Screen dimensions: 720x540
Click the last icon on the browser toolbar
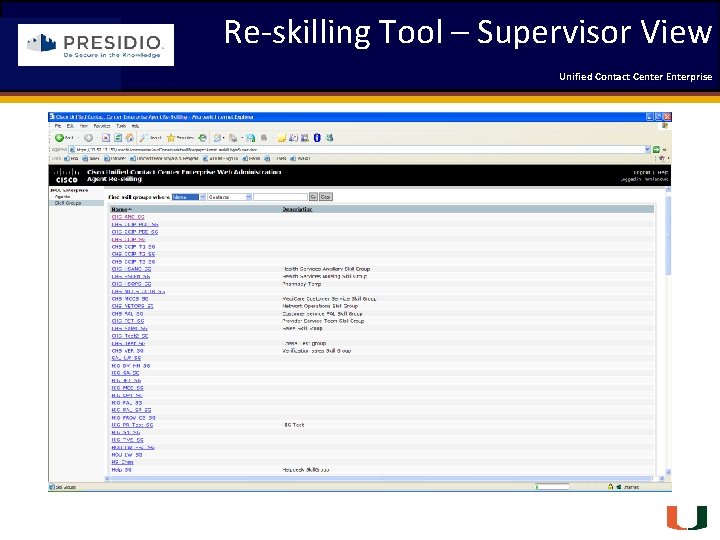(329, 138)
